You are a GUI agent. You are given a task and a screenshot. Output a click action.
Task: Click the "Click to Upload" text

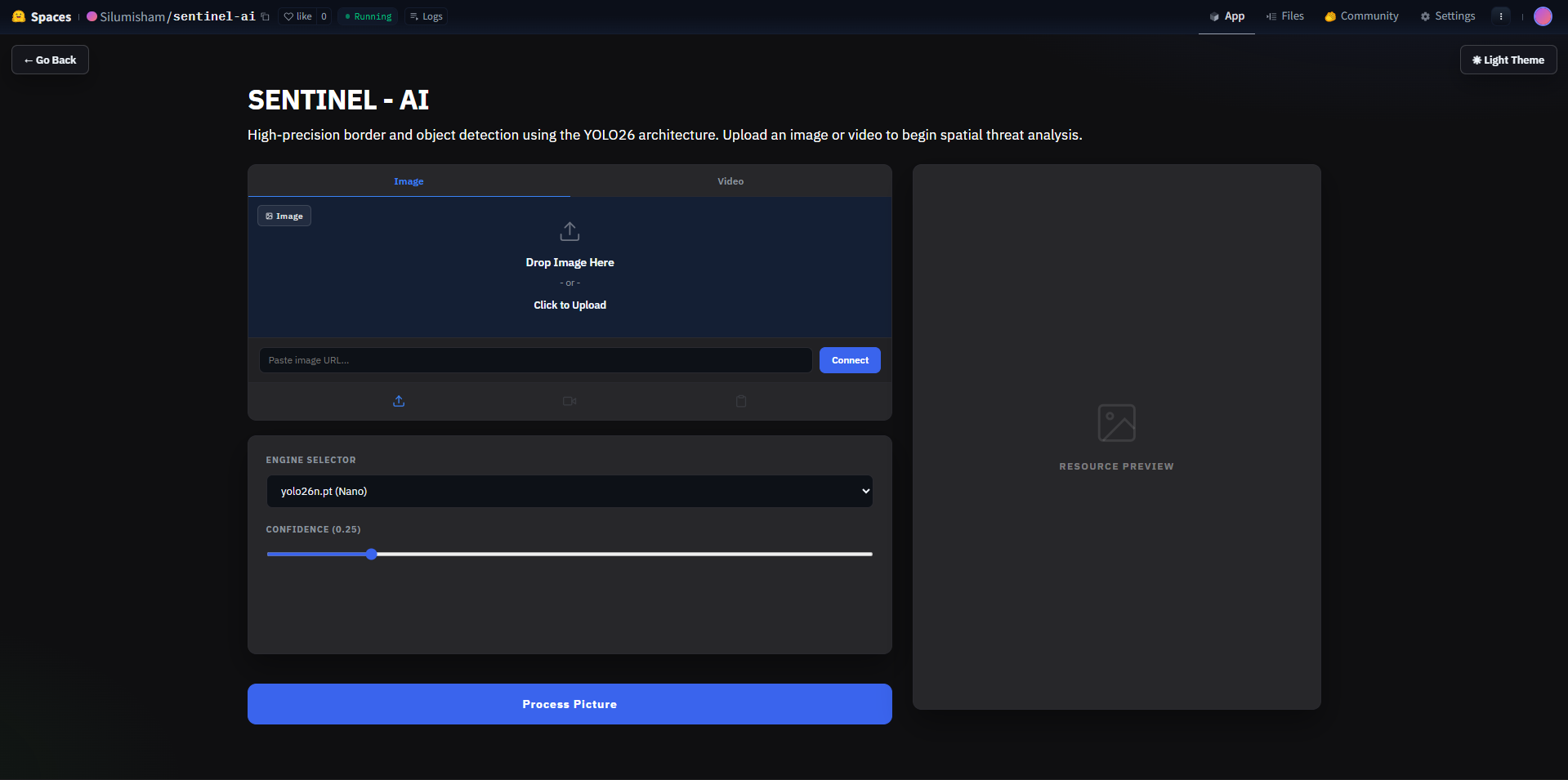570,305
